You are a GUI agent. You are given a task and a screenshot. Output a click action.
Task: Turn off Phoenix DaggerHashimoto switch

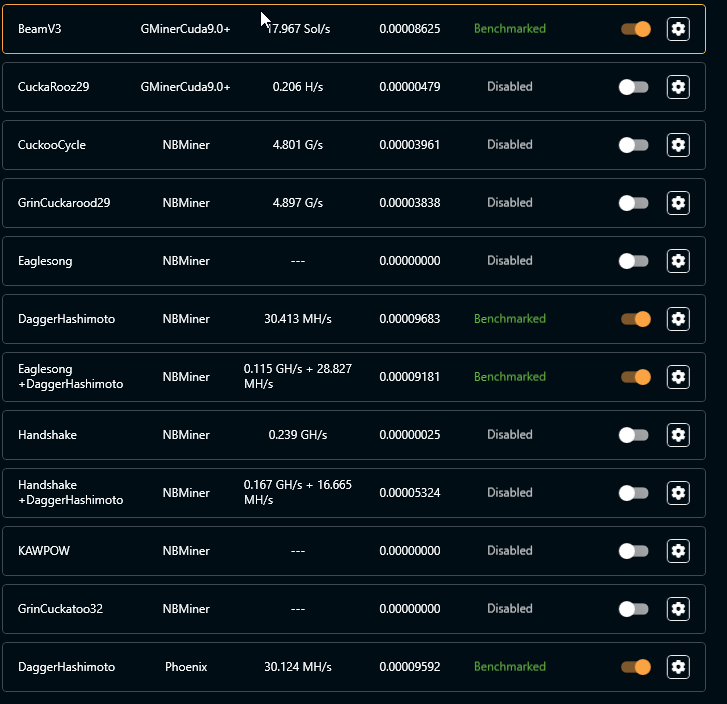point(635,666)
